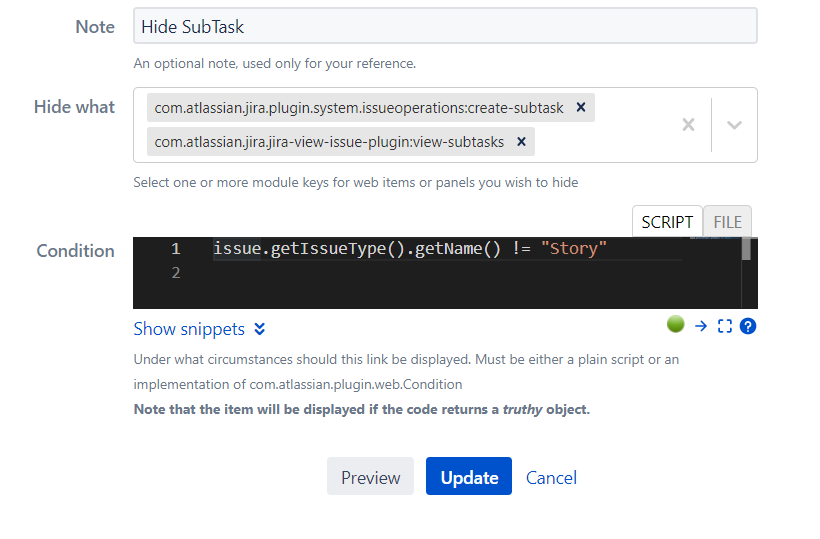Click the Cancel link
820x539 pixels.
click(x=551, y=477)
